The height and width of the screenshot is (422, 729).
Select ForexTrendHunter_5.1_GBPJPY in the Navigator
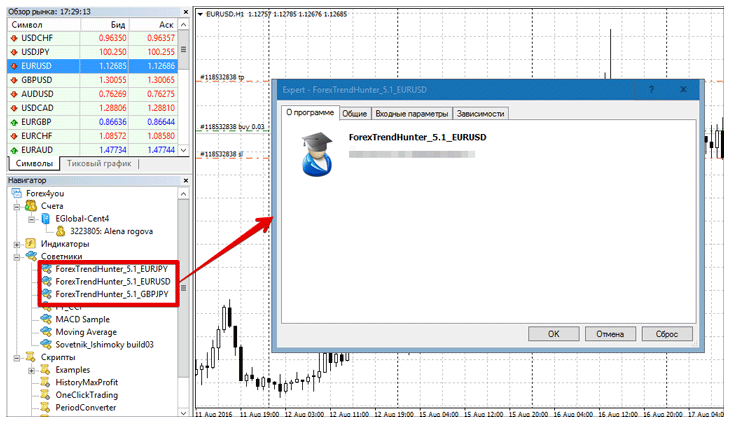[110, 294]
